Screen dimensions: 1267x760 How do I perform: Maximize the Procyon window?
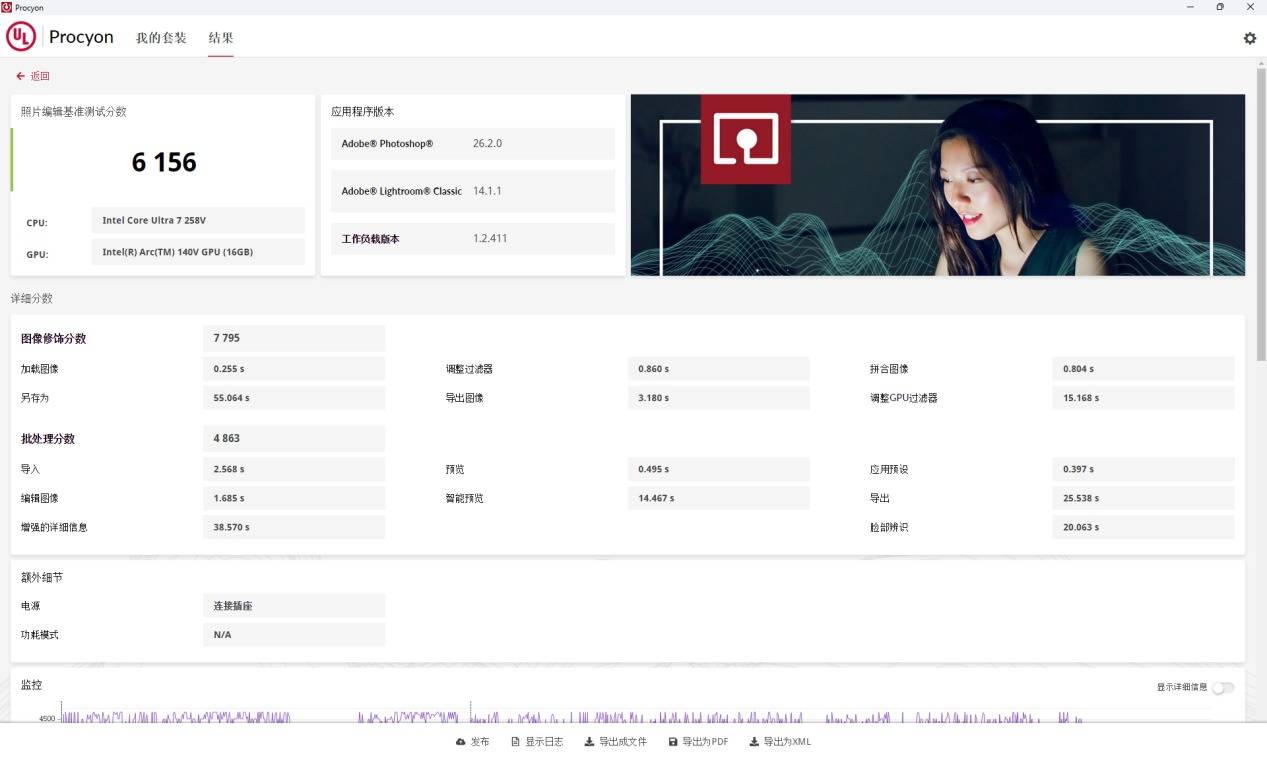(x=1219, y=7)
